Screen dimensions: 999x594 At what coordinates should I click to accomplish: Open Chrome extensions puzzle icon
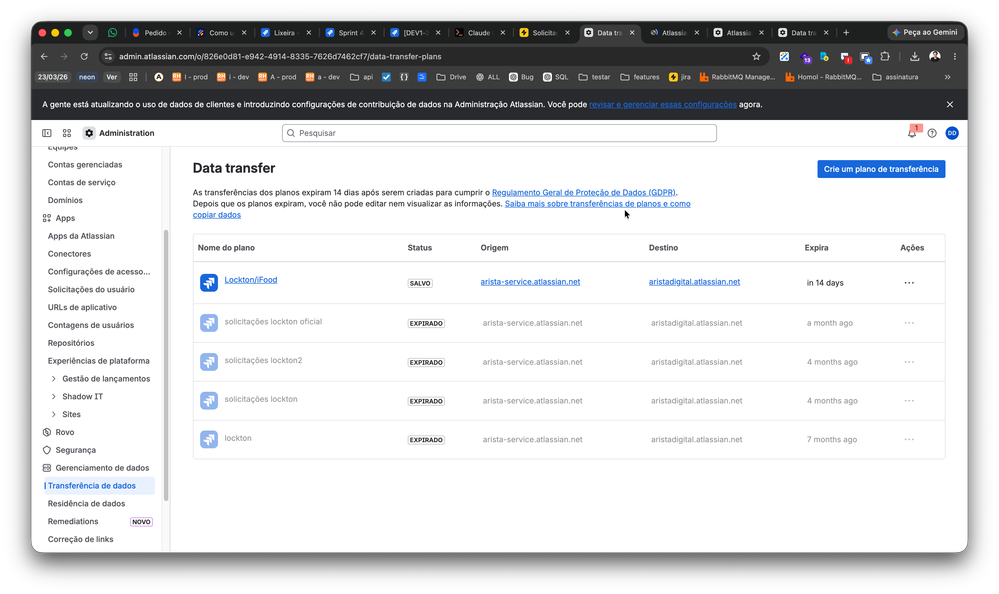pyautogui.click(x=885, y=57)
